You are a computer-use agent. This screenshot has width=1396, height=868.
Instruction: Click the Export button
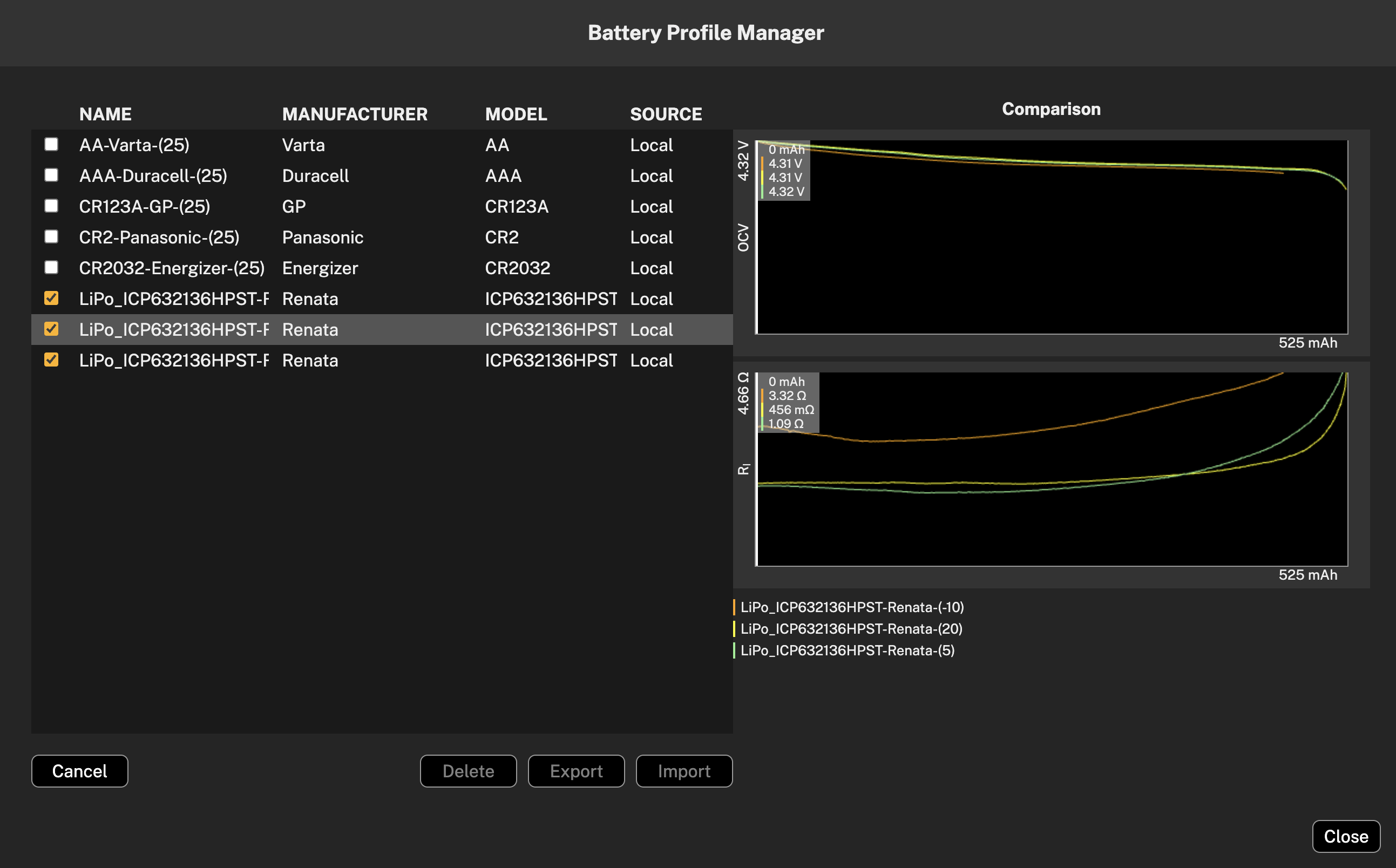577,771
